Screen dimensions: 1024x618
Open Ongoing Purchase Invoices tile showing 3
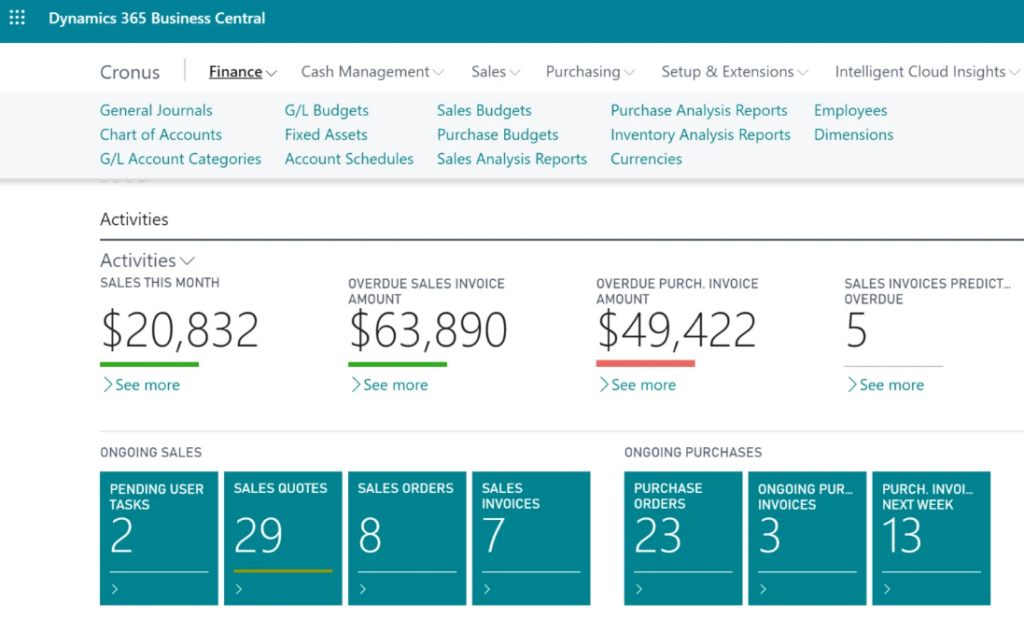tap(807, 538)
